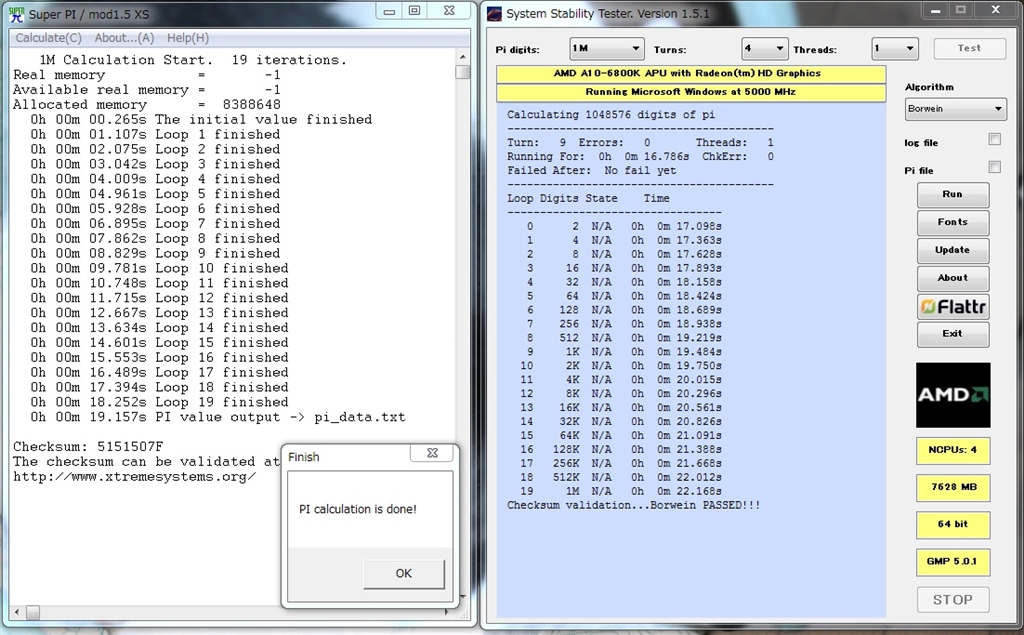This screenshot has height=635, width=1024.
Task: Click the 'Loop 1 finished' line
Action: 155,135
